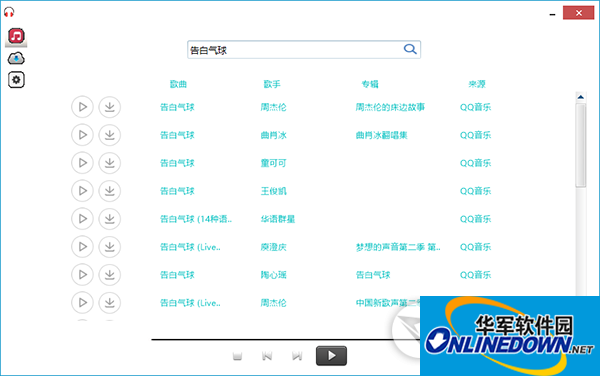Click artist name 庾澄庆
This screenshot has width=600, height=376.
[273, 247]
